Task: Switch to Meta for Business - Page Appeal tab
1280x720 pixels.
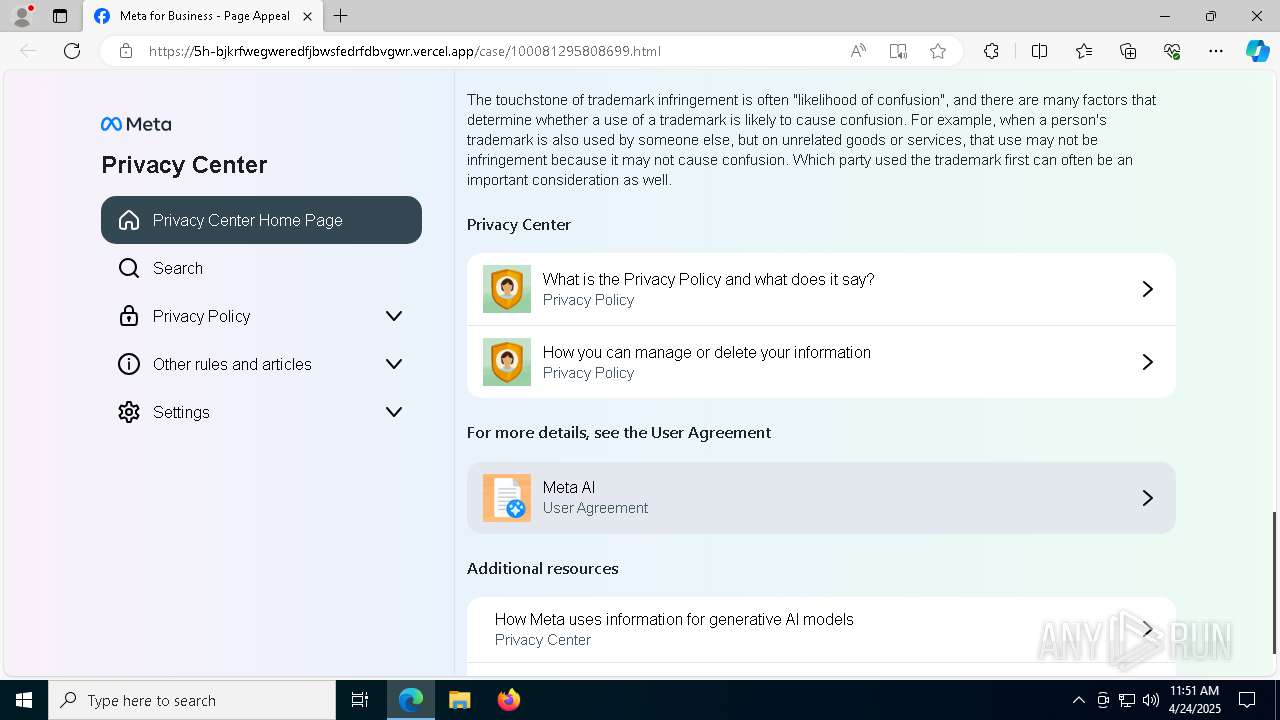Action: click(203, 16)
